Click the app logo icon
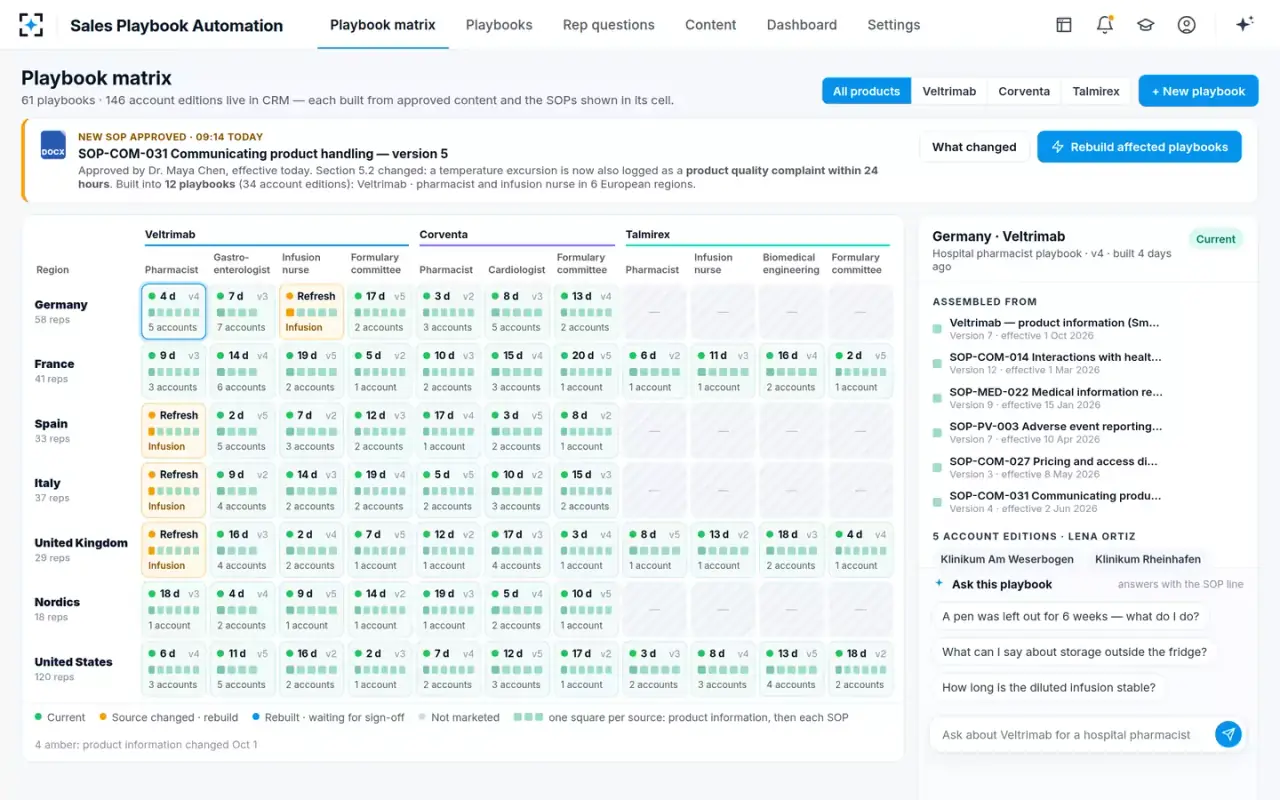This screenshot has height=800, width=1280. click(x=31, y=25)
